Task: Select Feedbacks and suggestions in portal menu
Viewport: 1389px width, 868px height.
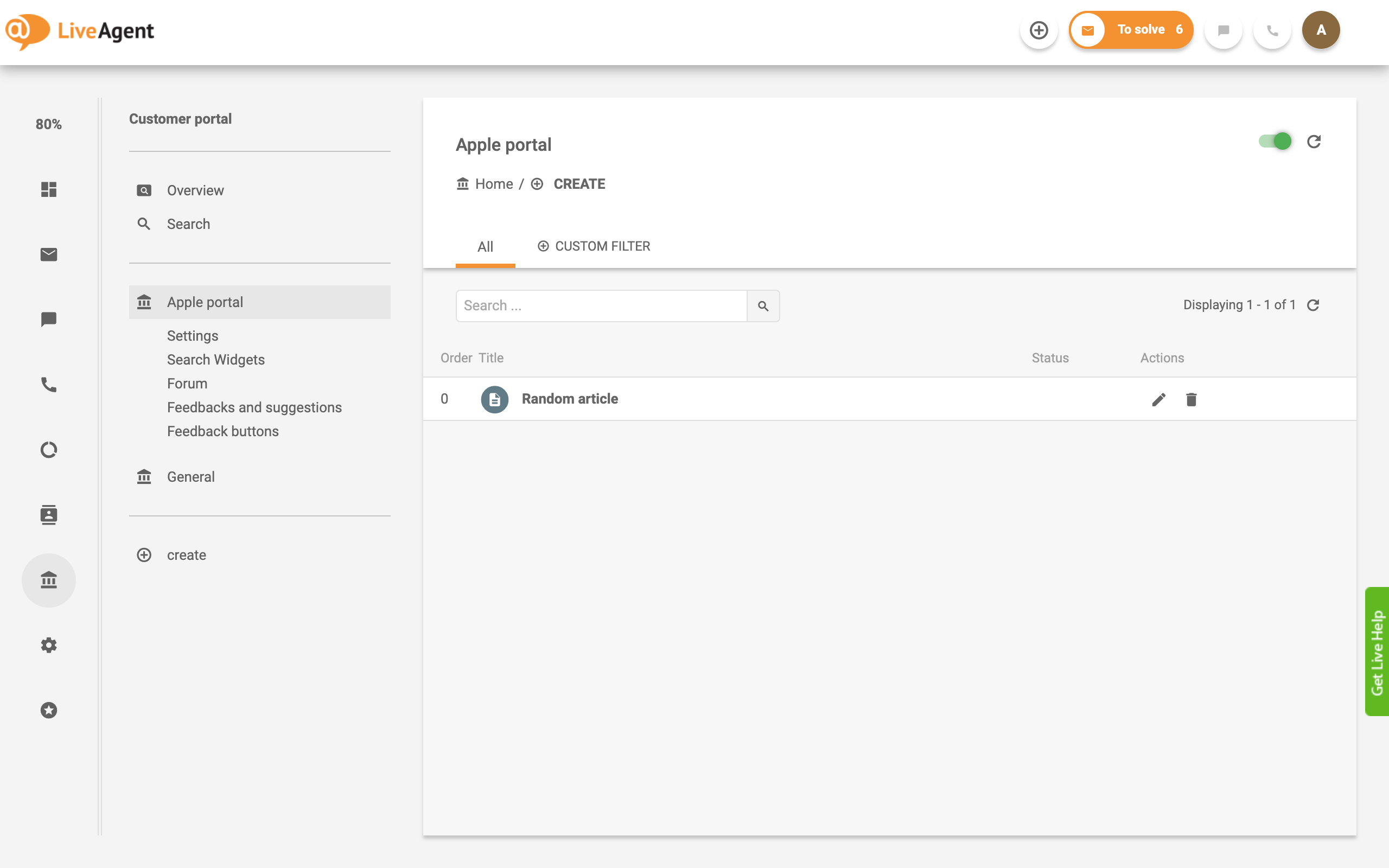Action: (x=254, y=407)
